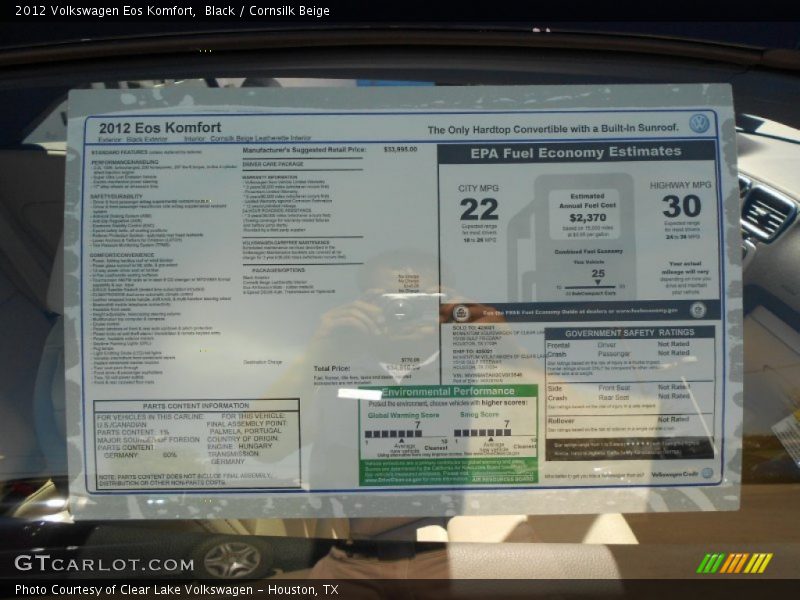Click 'The Only Hardtop Convertible with a Built-In Sunroof.'
The width and height of the screenshot is (800, 600).
click(553, 129)
